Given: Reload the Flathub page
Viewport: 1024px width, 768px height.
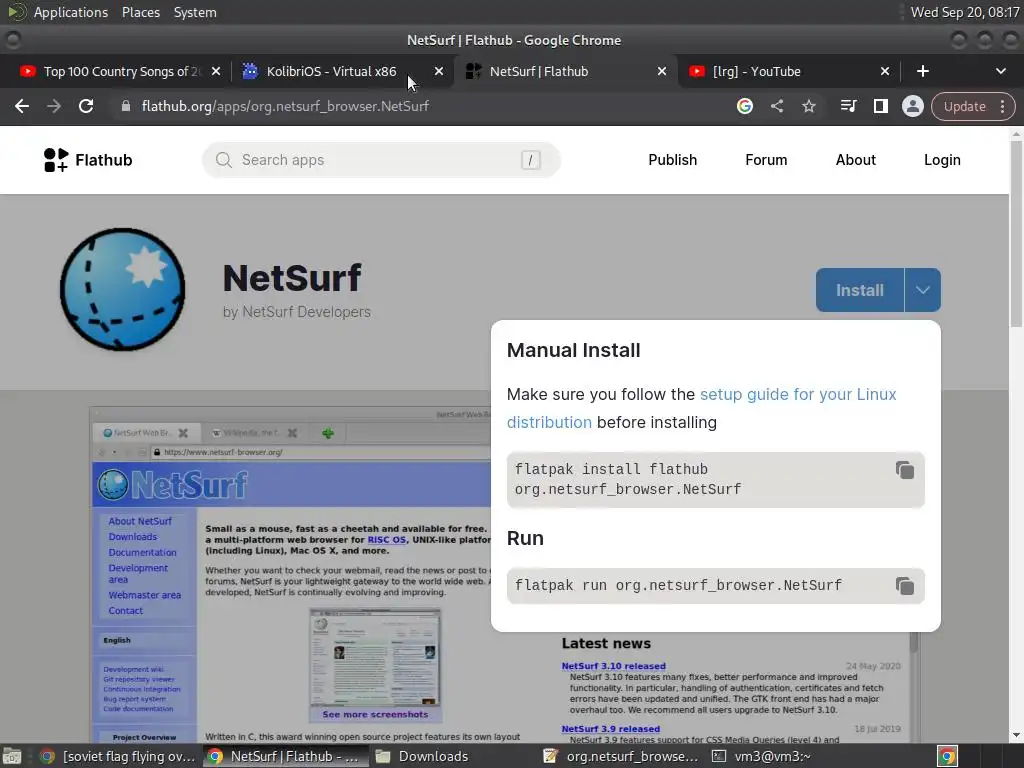Looking at the screenshot, I should click(x=86, y=106).
